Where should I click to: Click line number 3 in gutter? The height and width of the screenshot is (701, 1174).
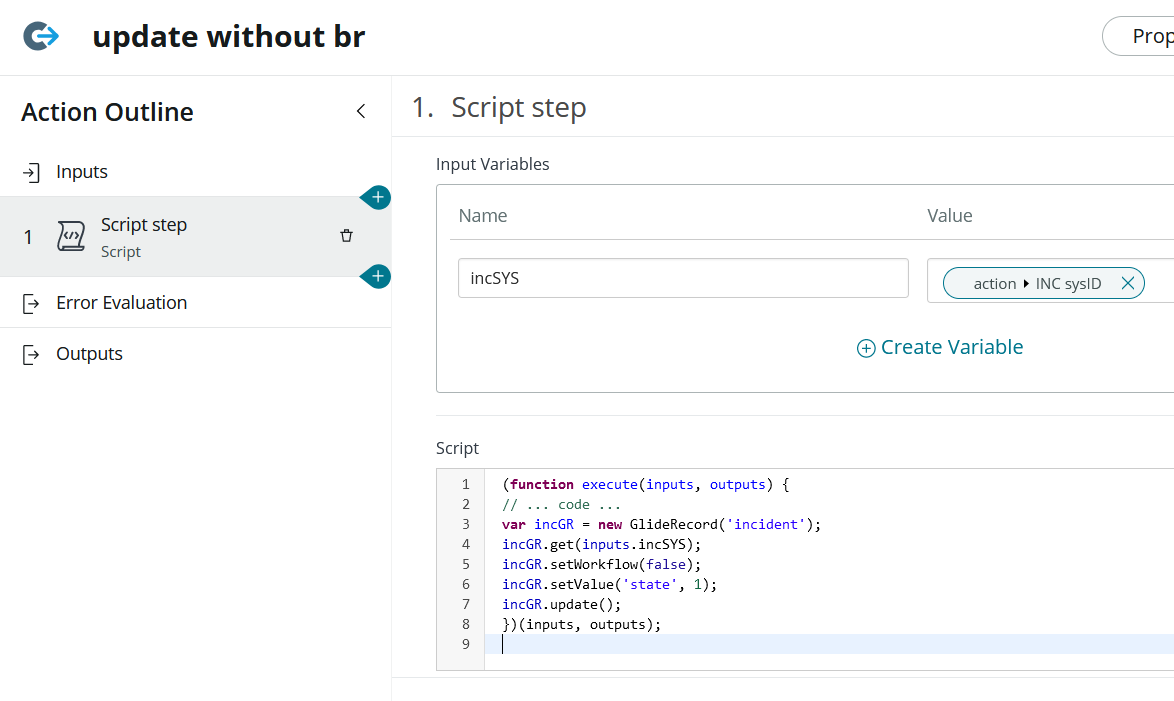[x=466, y=524]
